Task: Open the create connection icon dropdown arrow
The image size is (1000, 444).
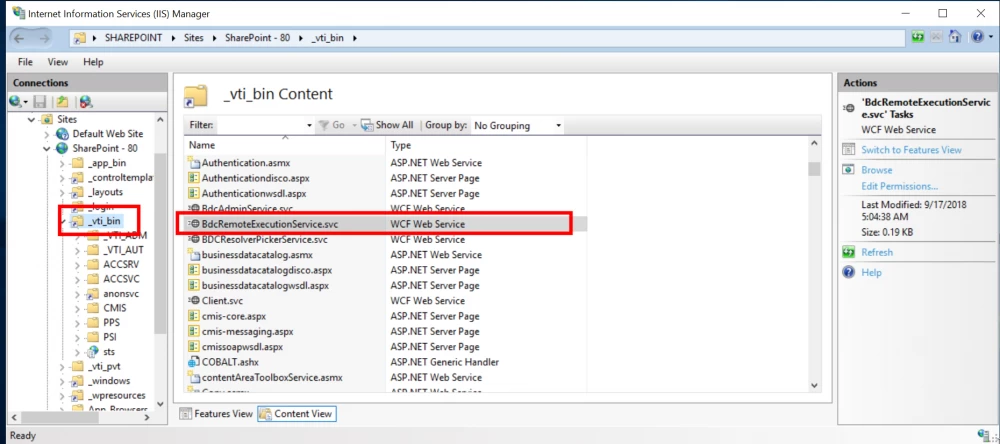Action: [x=26, y=102]
